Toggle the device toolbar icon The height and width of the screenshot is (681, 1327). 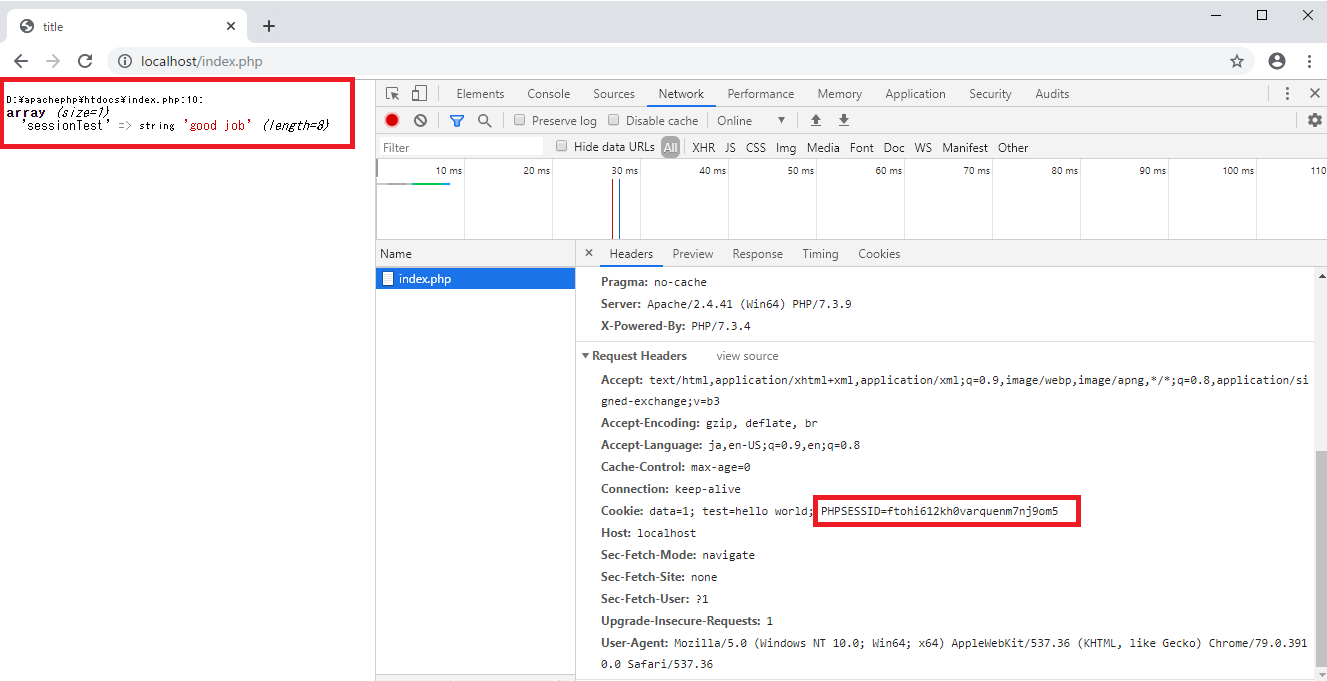(419, 94)
